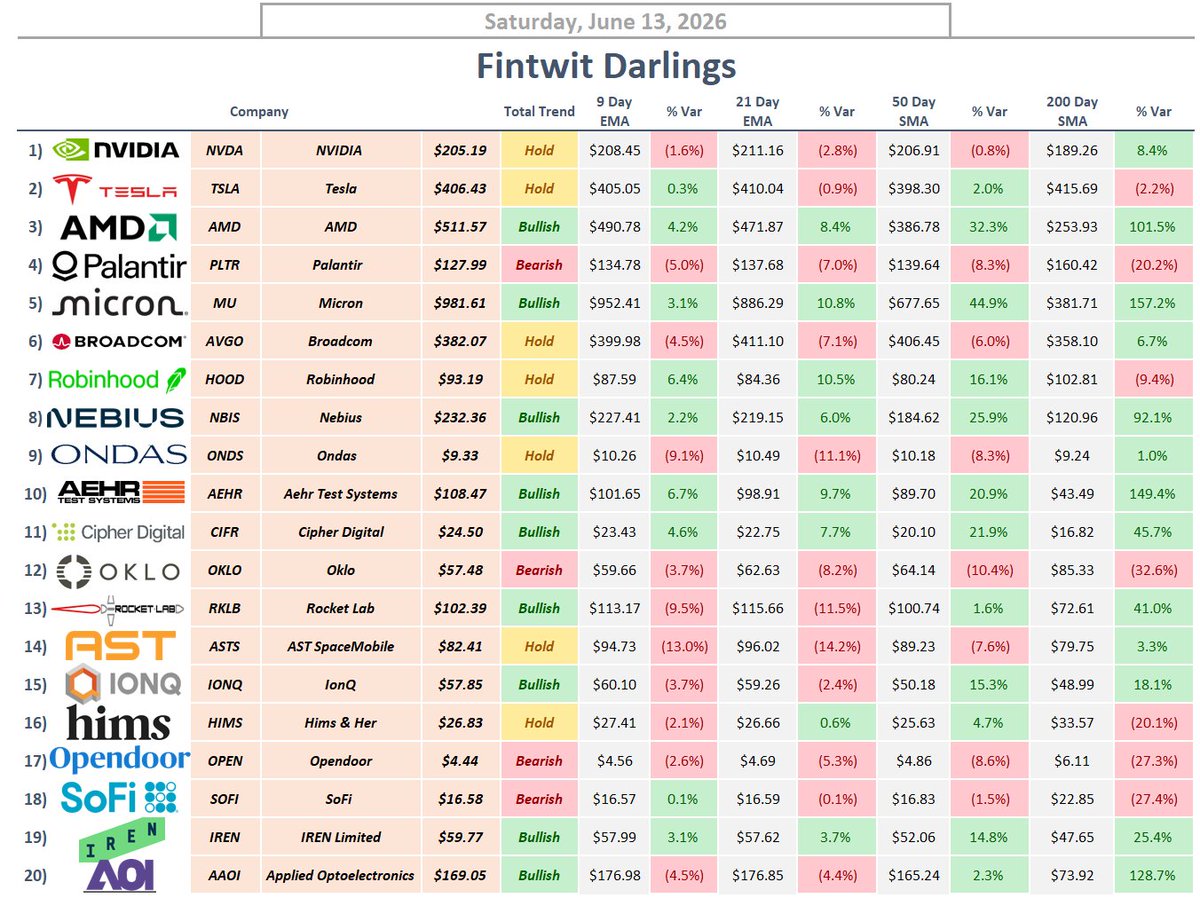Click the Ondas company logo
Viewport: 1200px width, 898px height.
click(x=118, y=455)
